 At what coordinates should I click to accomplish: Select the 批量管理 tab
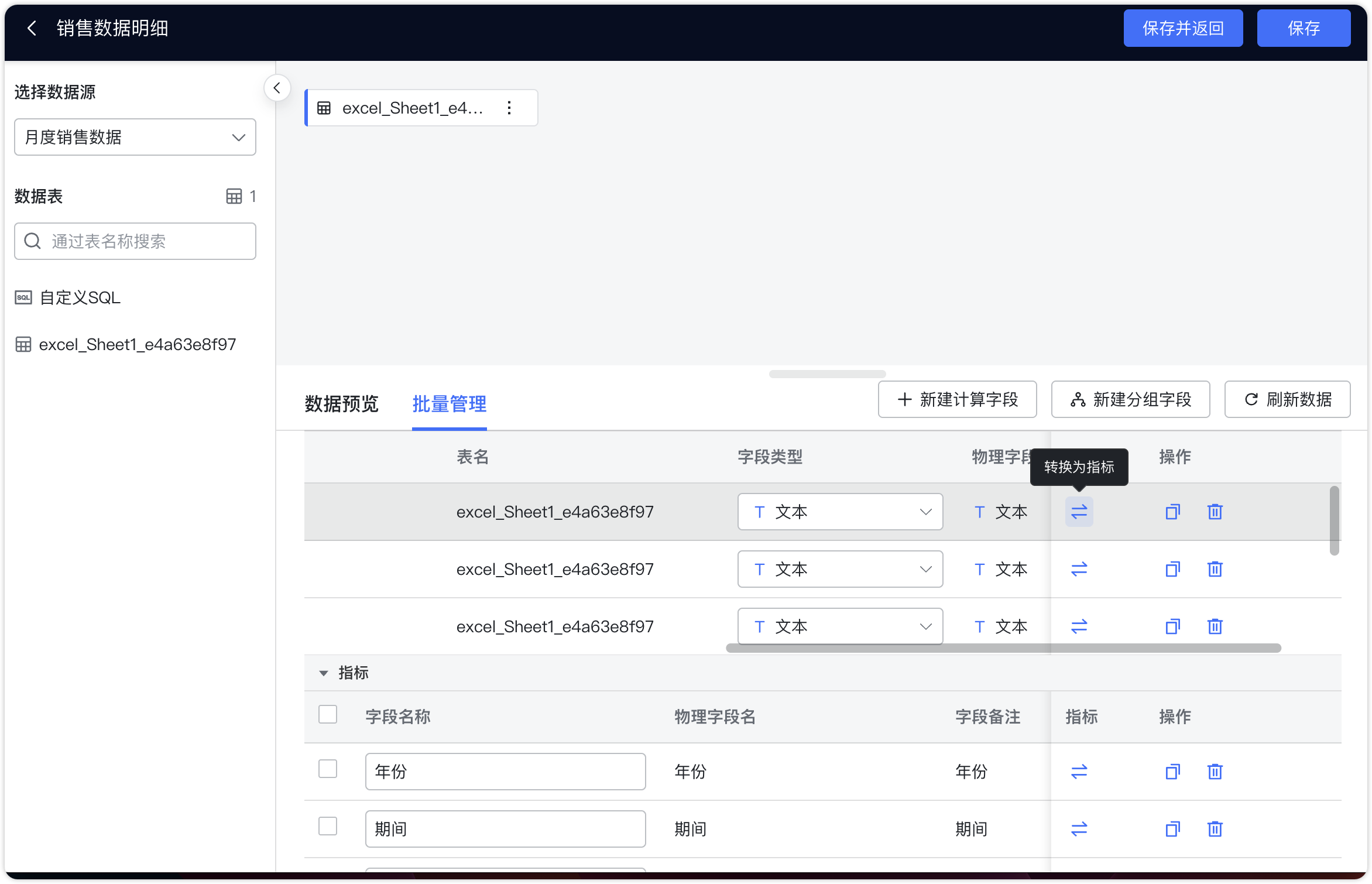pos(449,404)
